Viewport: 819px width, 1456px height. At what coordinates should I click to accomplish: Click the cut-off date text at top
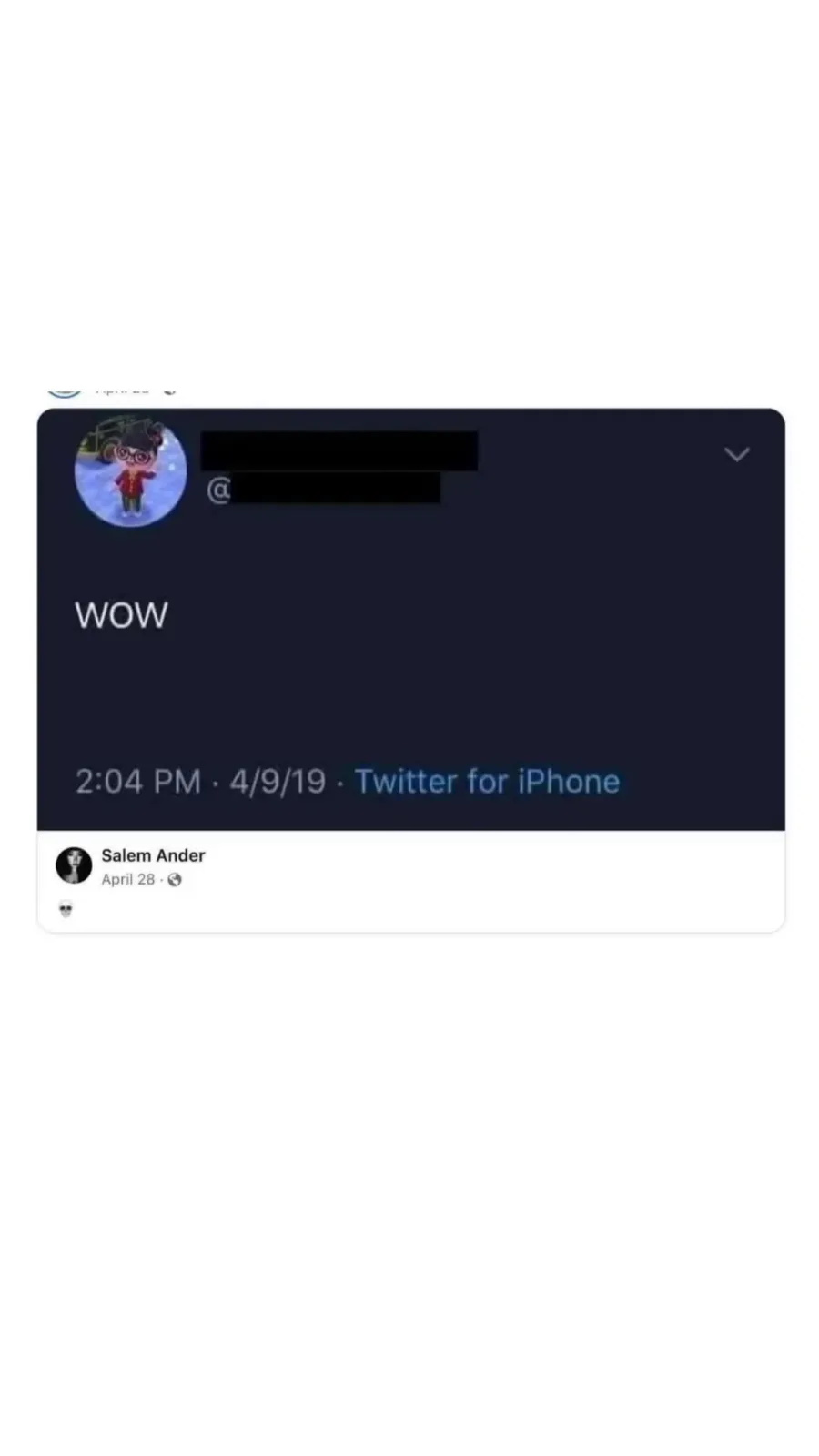(122, 391)
